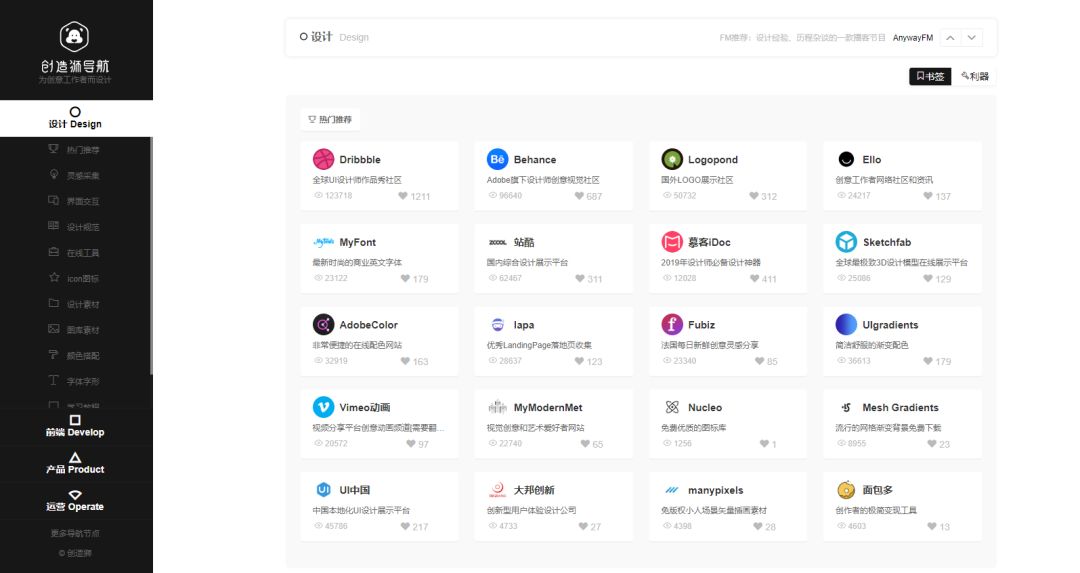Click Fubiz description 法国每日新鲜创意灵感分享
The image size is (1080, 573).
709,345
